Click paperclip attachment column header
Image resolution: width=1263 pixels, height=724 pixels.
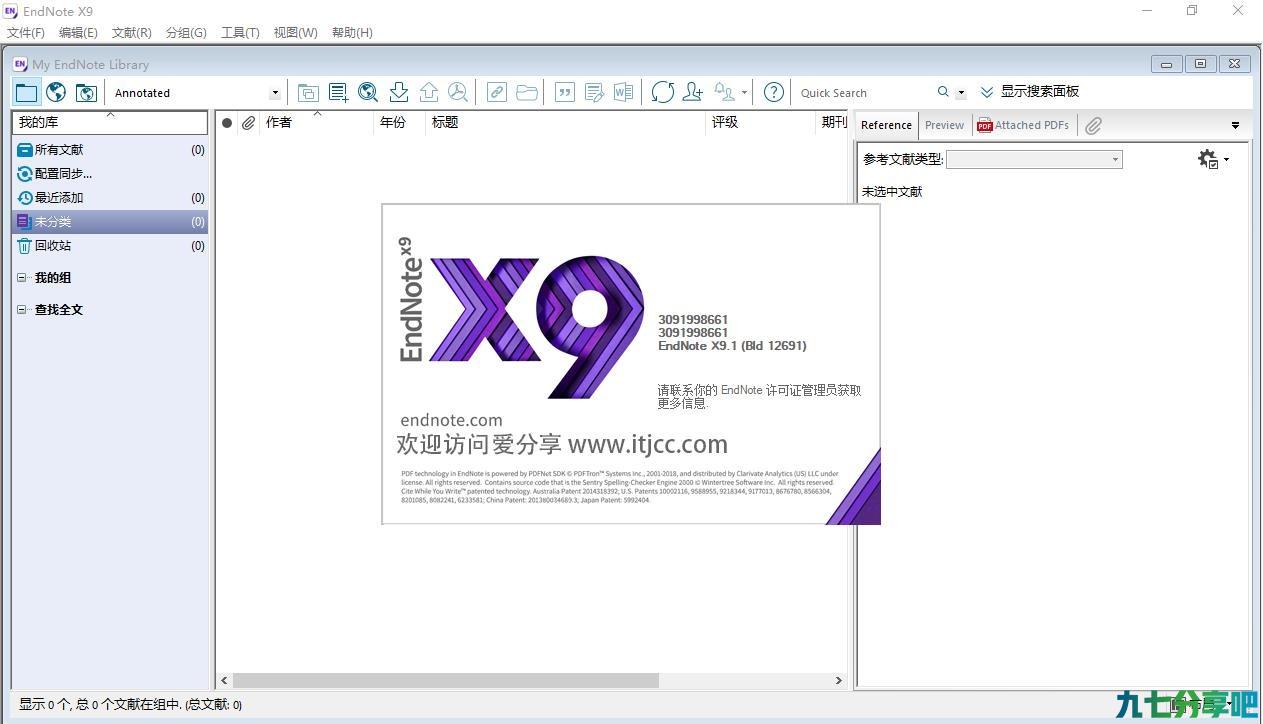[248, 123]
